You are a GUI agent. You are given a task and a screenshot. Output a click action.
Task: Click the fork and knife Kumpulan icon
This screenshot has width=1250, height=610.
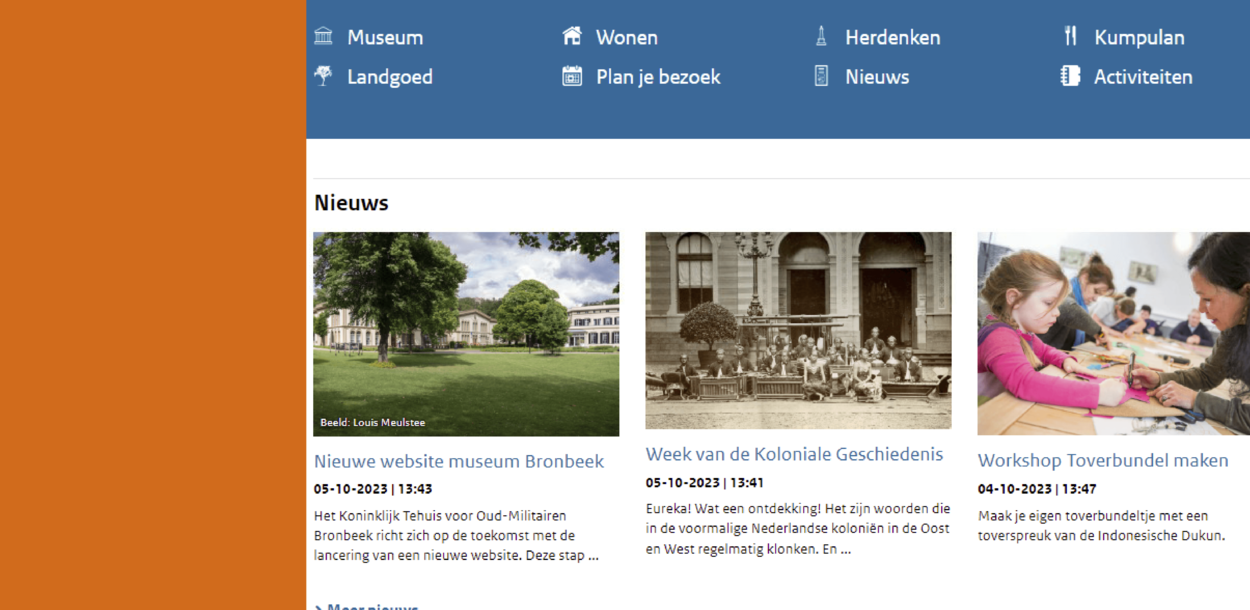coord(1070,37)
